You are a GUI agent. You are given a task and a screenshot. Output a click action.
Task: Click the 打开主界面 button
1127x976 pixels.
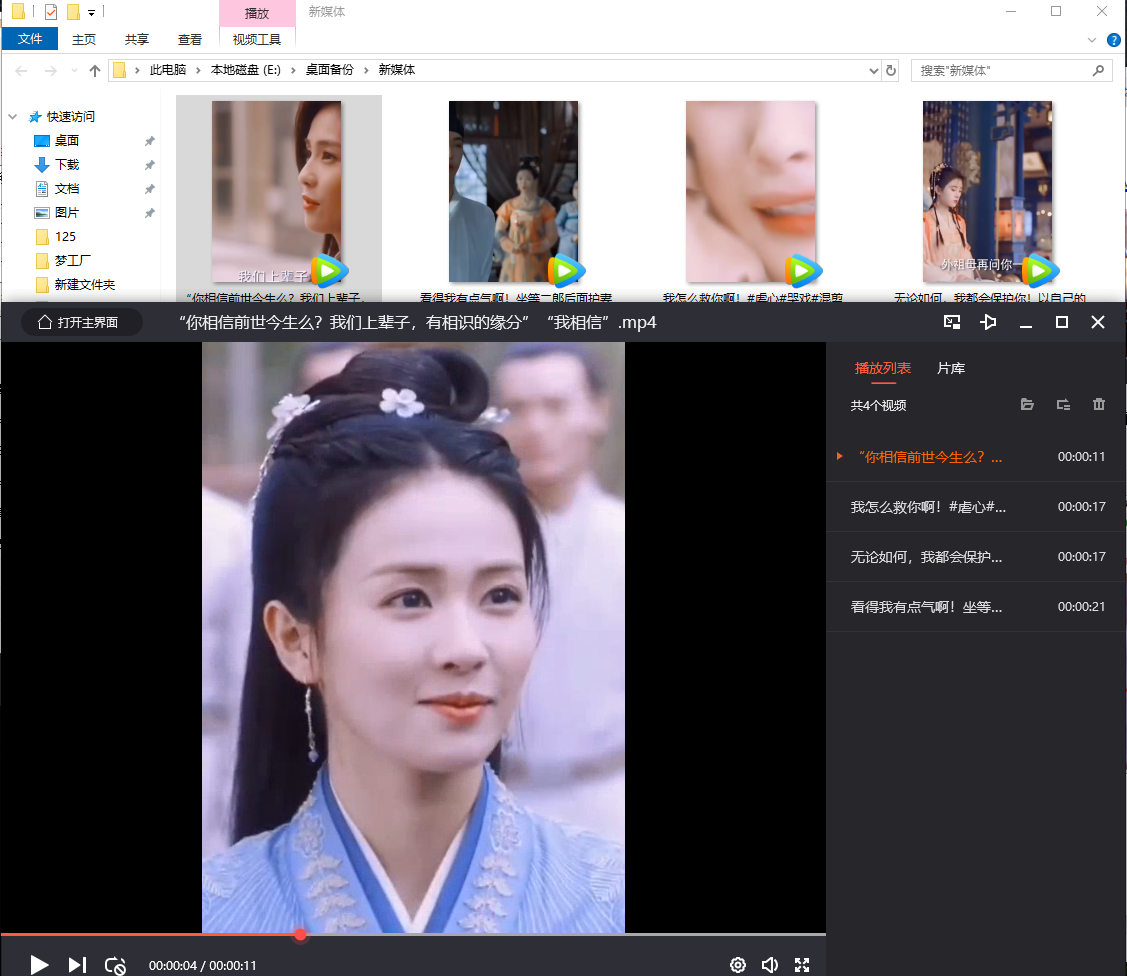click(82, 323)
